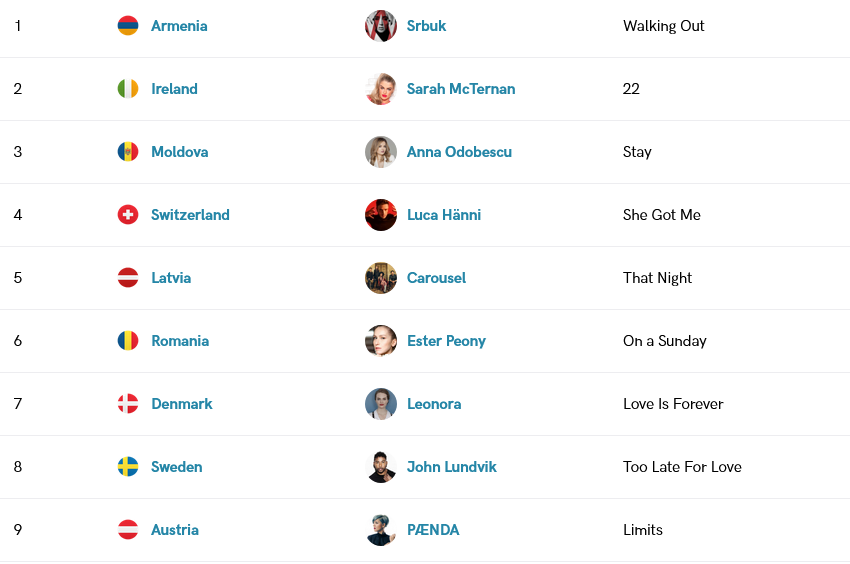Open the Sarah McTernan artist link
Viewport: 850px width, 564px height.
[x=461, y=88]
